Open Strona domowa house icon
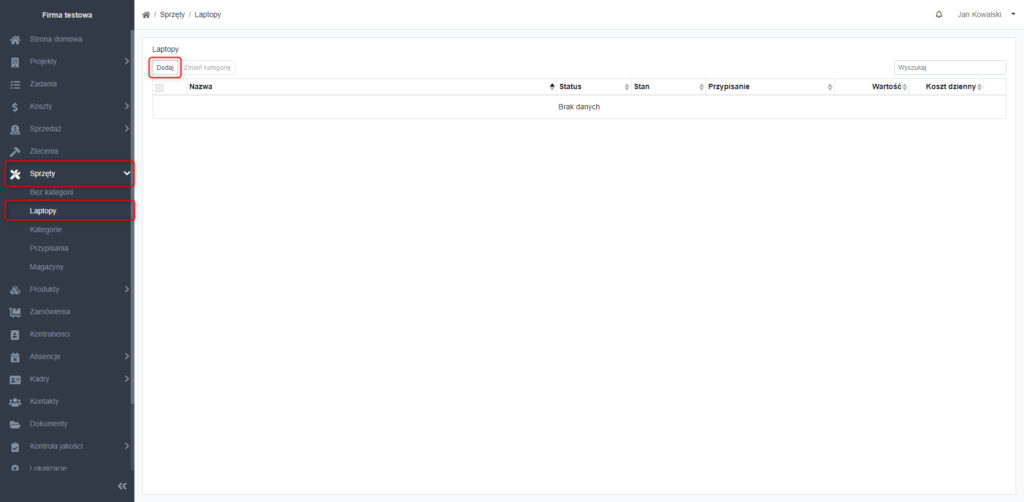The height and width of the screenshot is (502, 1024). (15, 40)
